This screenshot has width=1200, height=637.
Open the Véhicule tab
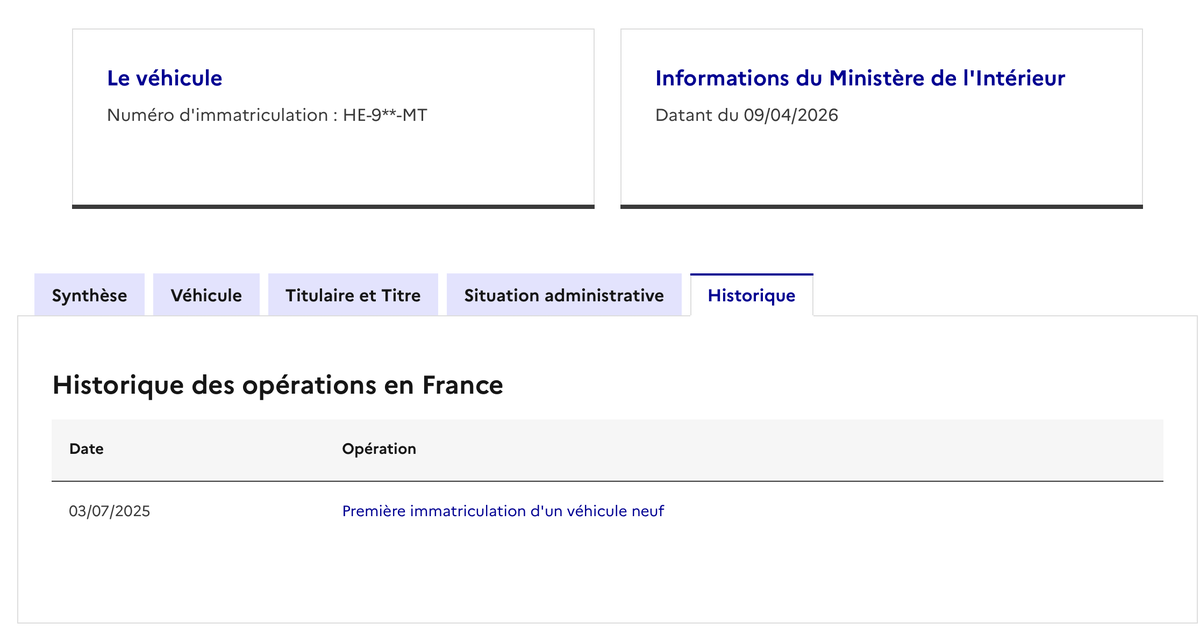pos(206,295)
